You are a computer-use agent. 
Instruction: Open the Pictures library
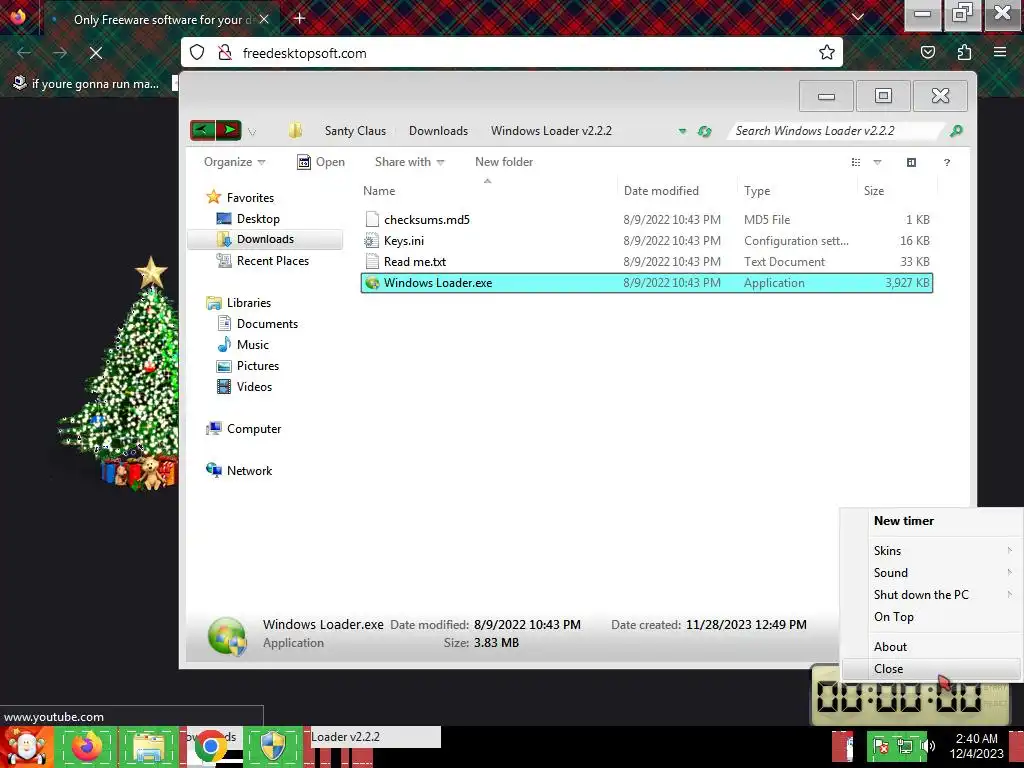(x=258, y=366)
